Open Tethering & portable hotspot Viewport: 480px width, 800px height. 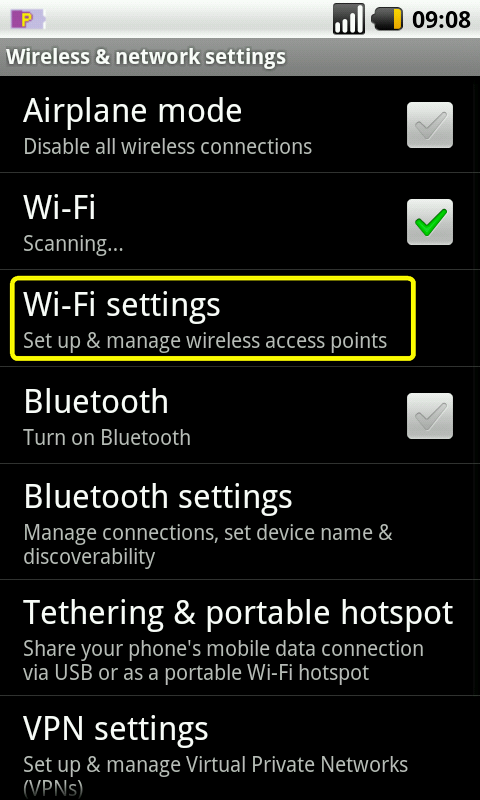click(x=240, y=637)
